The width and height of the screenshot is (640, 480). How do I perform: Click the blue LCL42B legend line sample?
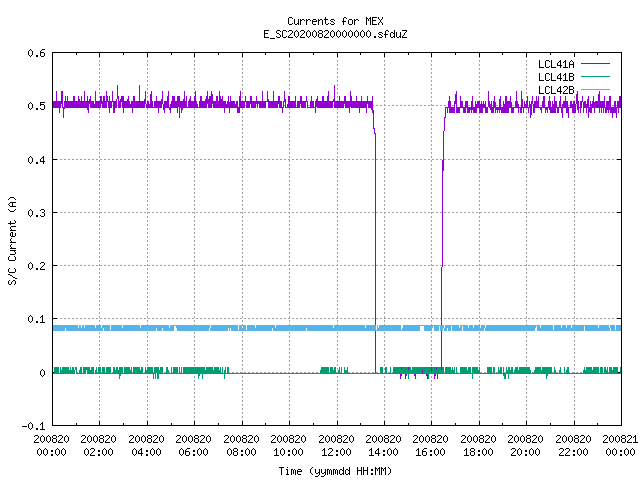coord(595,89)
